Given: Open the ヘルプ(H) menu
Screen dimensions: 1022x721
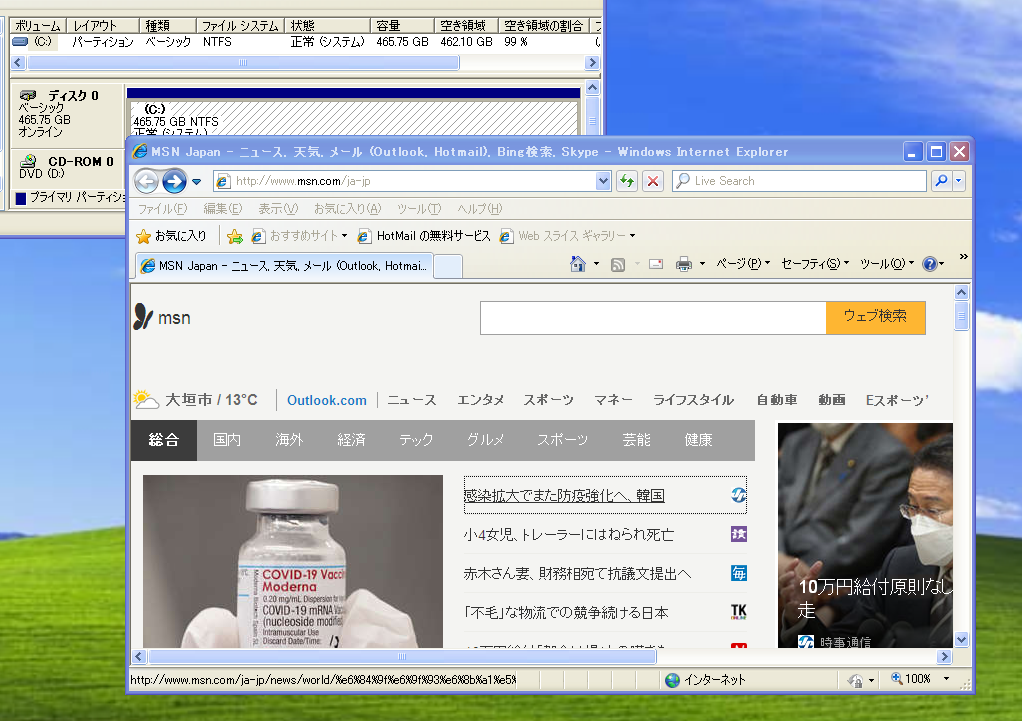Looking at the screenshot, I should pos(479,209).
